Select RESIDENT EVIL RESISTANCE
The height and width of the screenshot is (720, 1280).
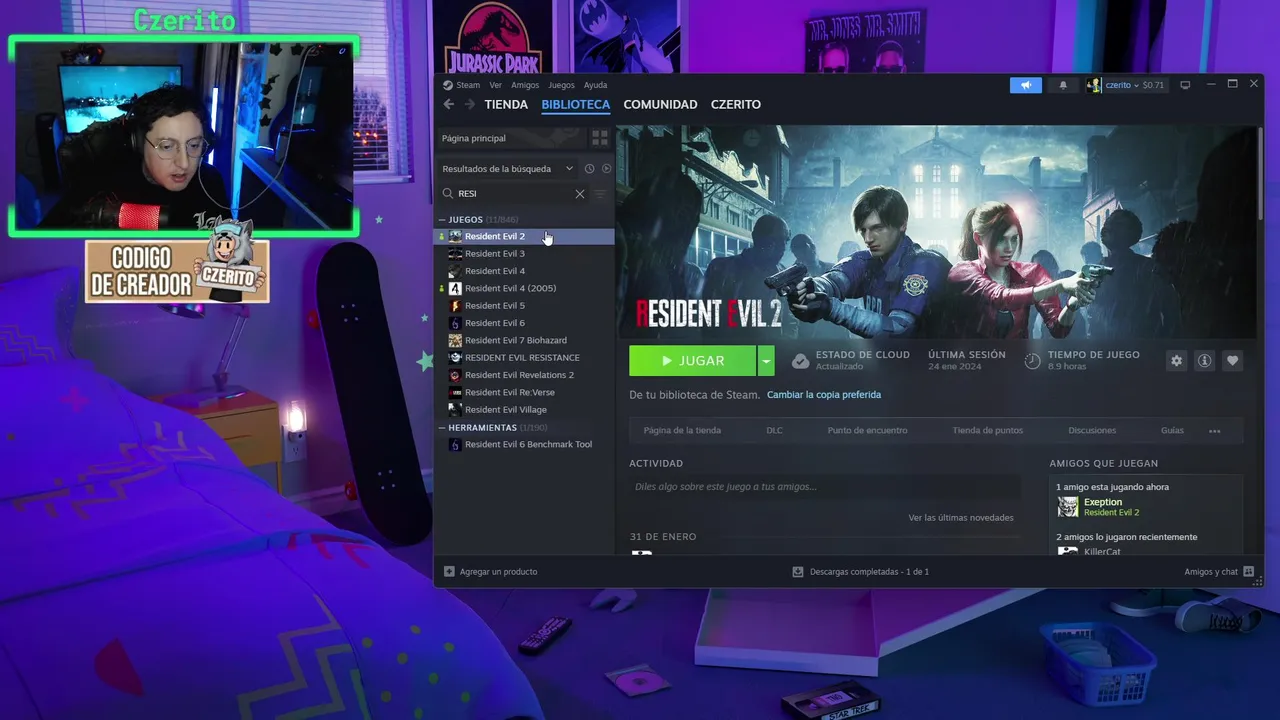click(524, 358)
